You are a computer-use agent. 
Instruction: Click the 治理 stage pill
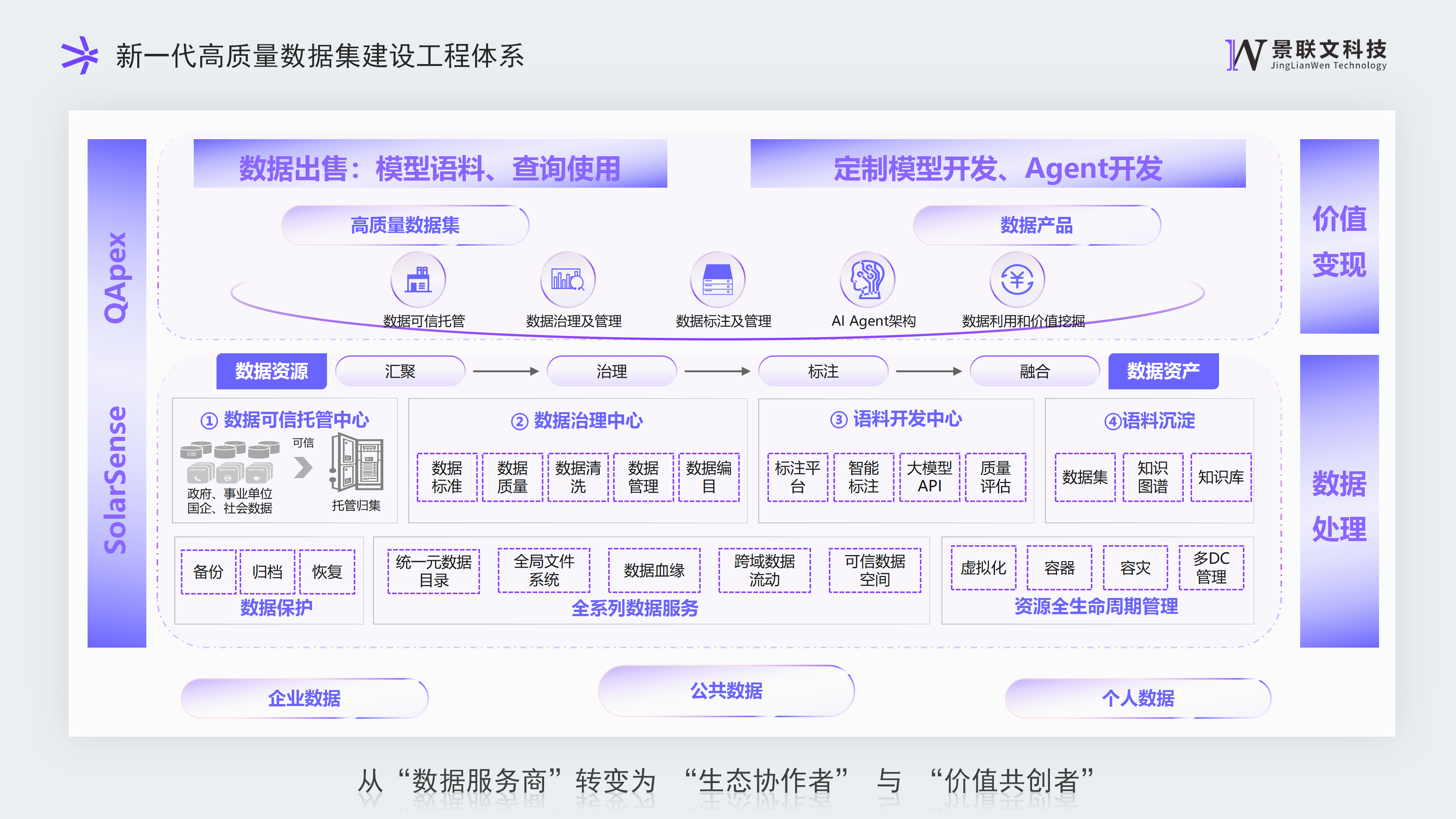click(612, 371)
